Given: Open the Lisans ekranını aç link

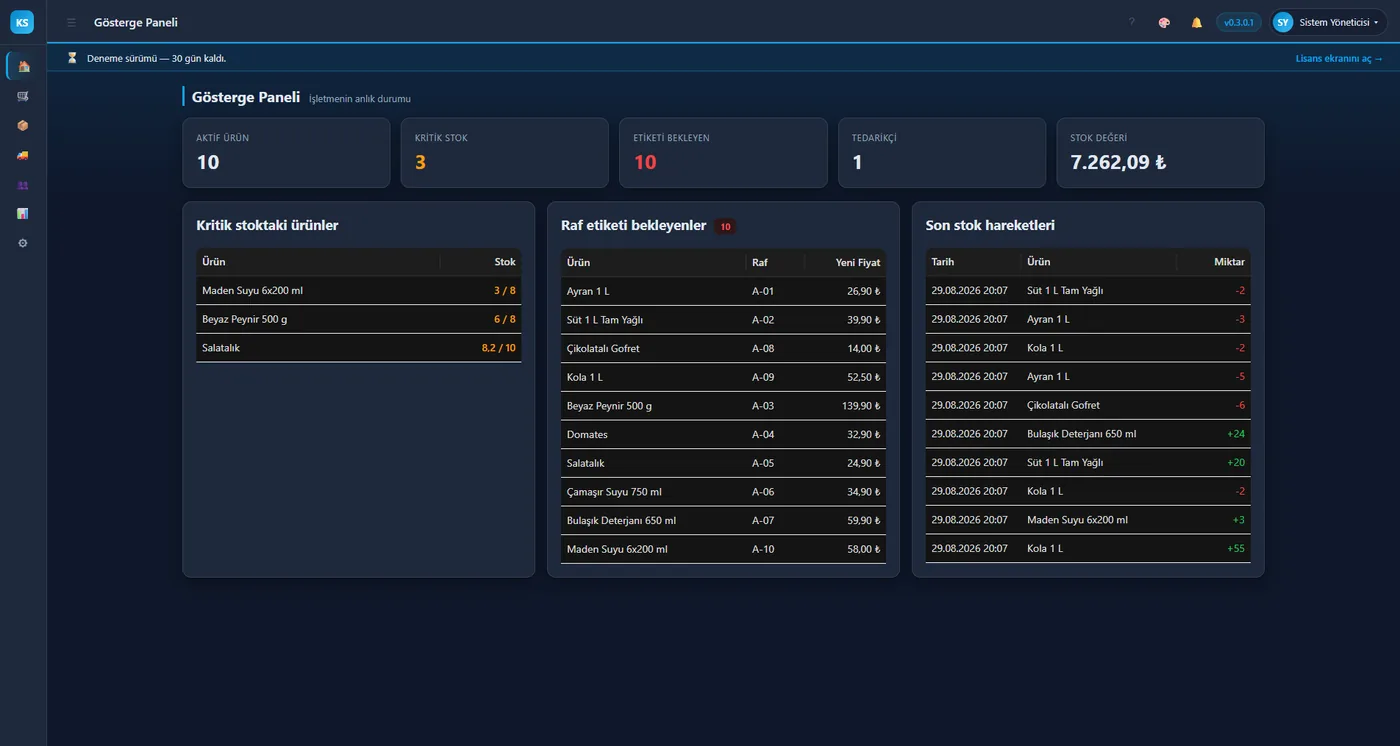Looking at the screenshot, I should [1339, 58].
